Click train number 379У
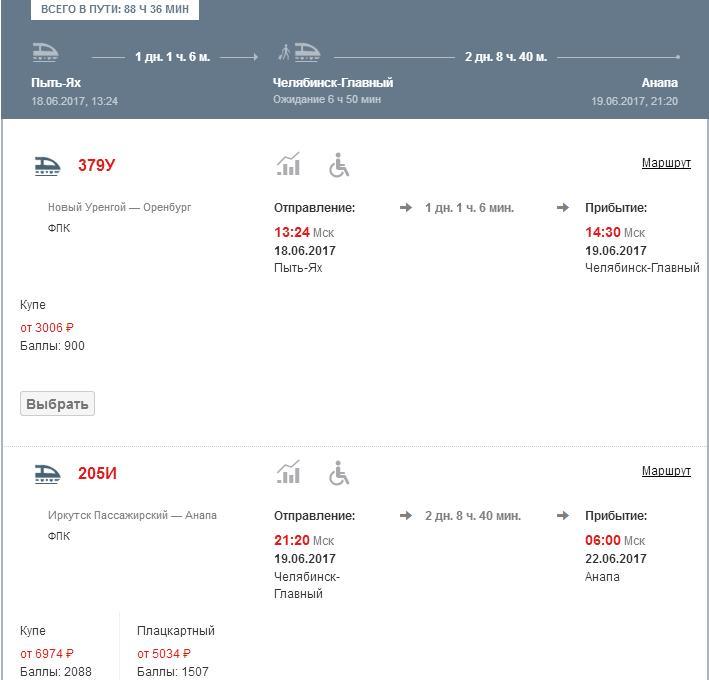Screen dimensions: 709x680 point(97,165)
